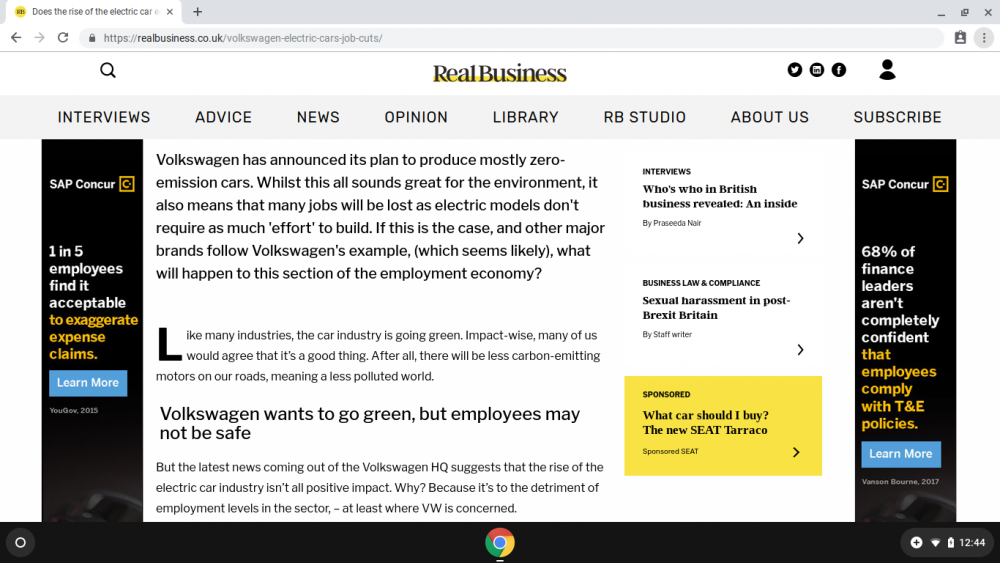Open a new browser tab
Screen dimensions: 1000x563
[x=198, y=11]
